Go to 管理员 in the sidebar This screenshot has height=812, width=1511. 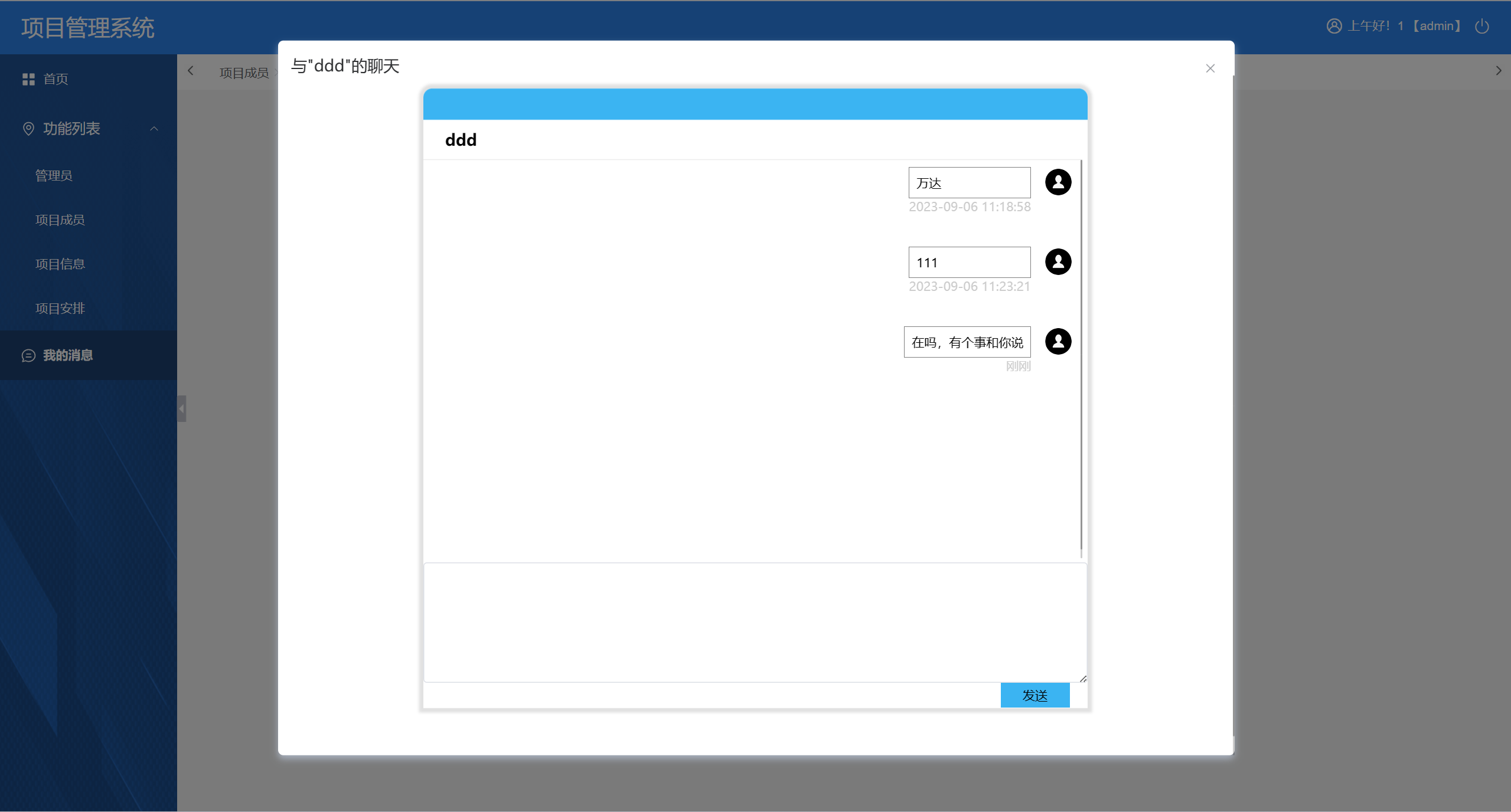[x=54, y=175]
